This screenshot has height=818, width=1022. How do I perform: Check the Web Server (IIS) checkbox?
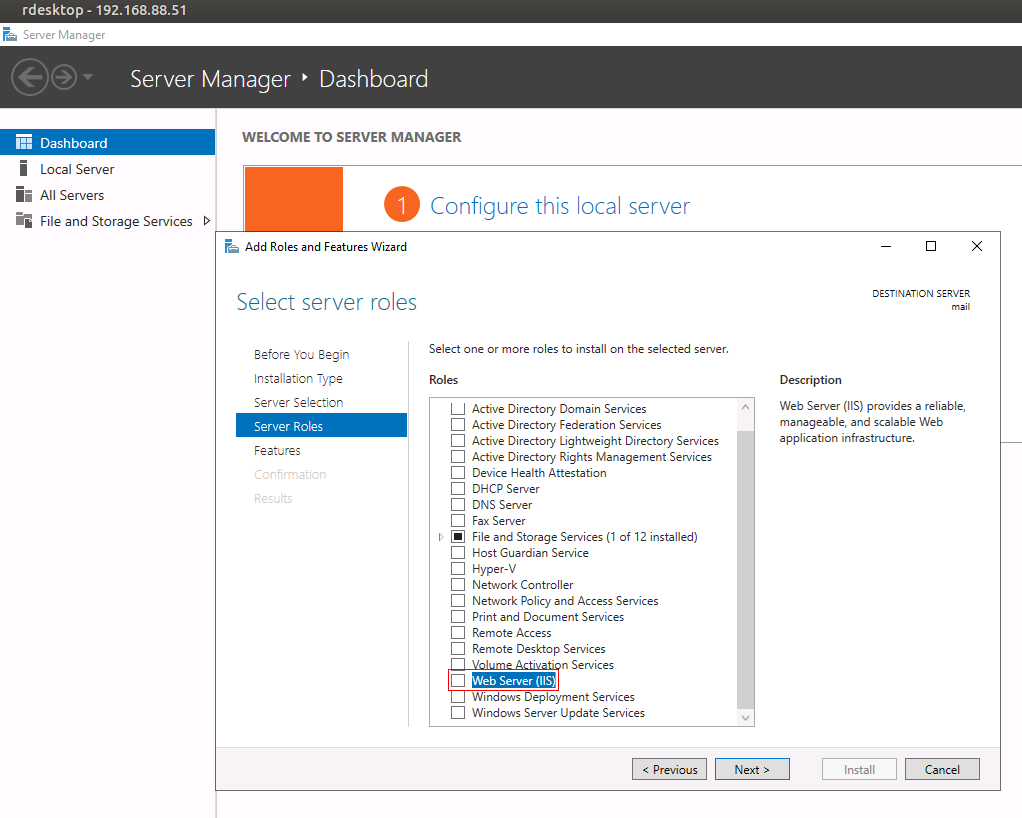point(458,680)
